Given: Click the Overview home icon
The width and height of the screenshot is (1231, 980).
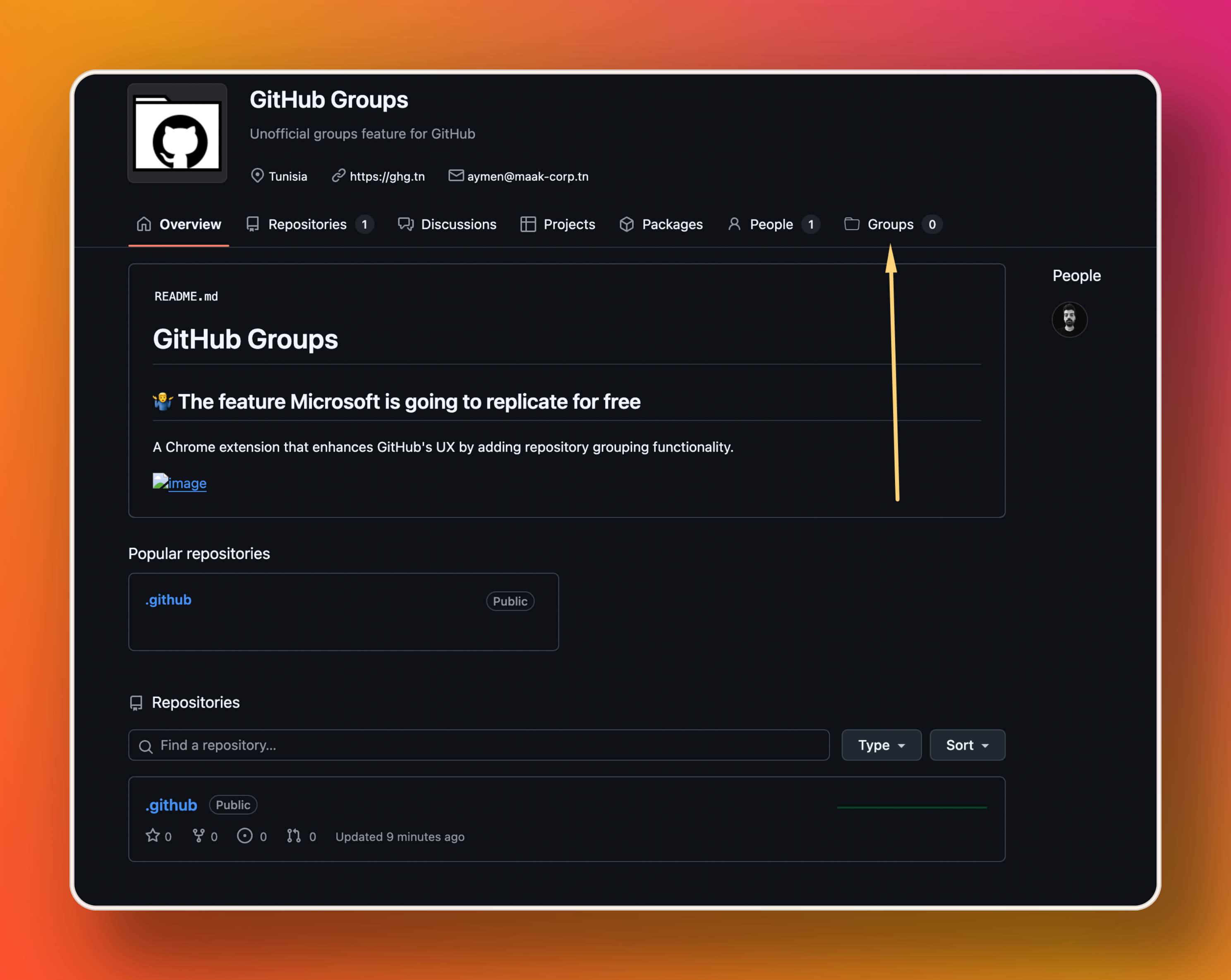Looking at the screenshot, I should [144, 224].
